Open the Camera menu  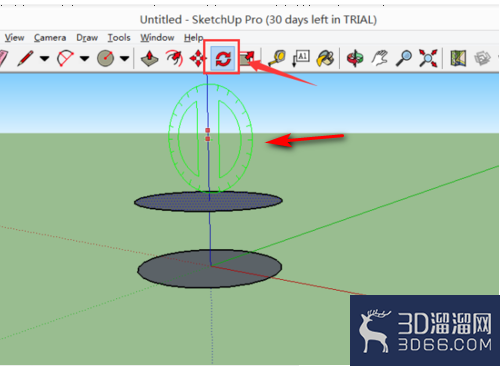[x=50, y=38]
